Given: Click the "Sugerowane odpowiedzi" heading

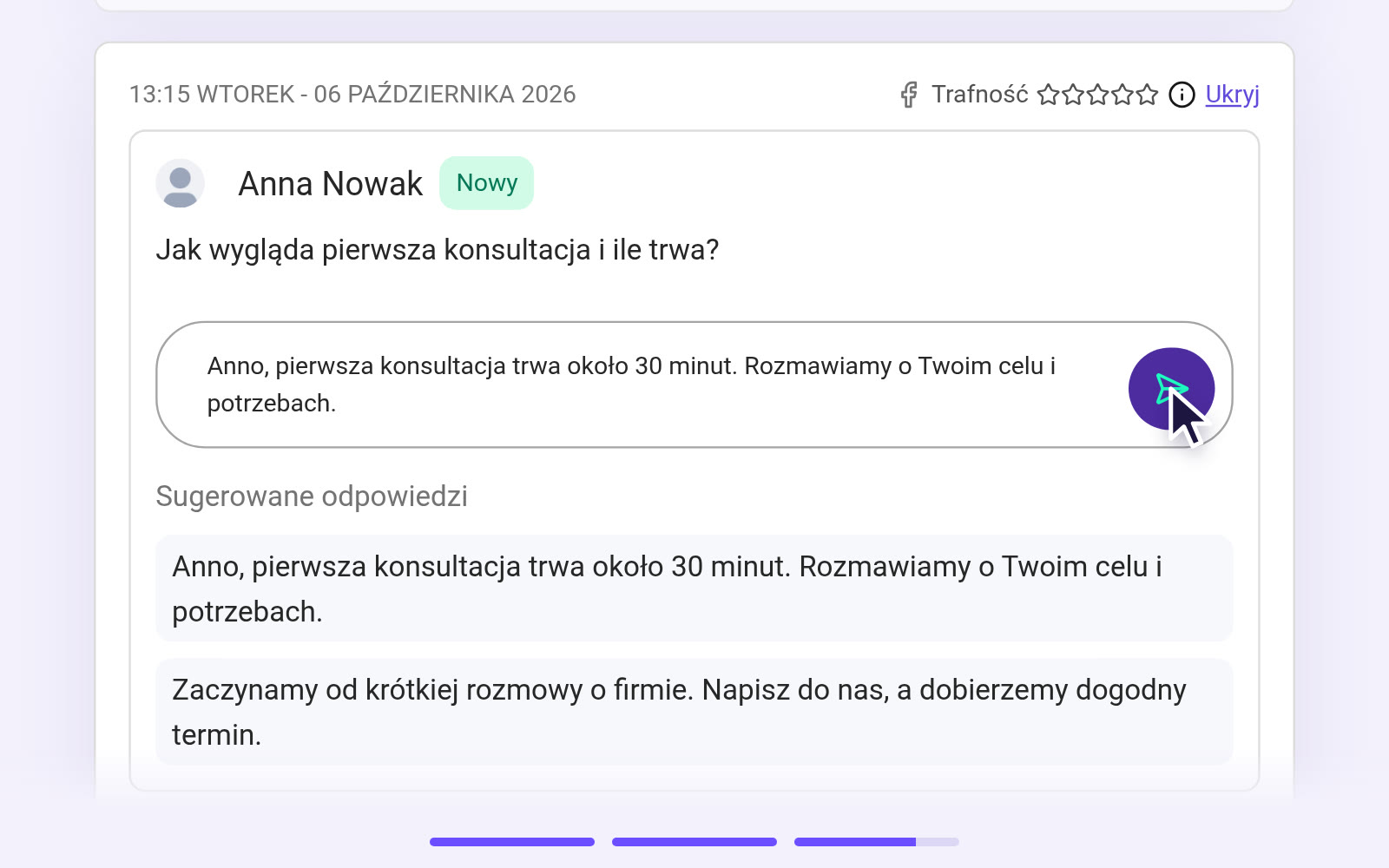Looking at the screenshot, I should (x=312, y=496).
